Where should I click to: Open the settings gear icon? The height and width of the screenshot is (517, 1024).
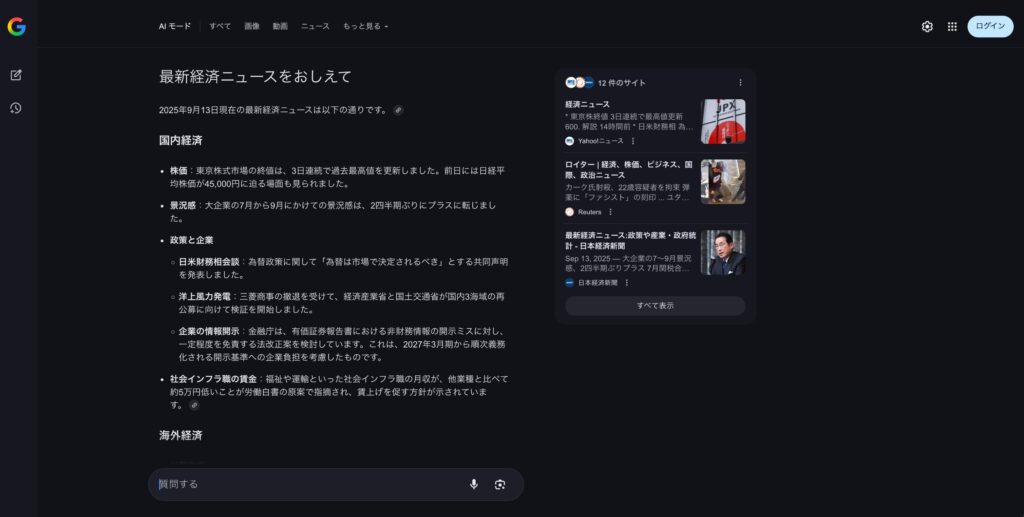pyautogui.click(x=927, y=27)
